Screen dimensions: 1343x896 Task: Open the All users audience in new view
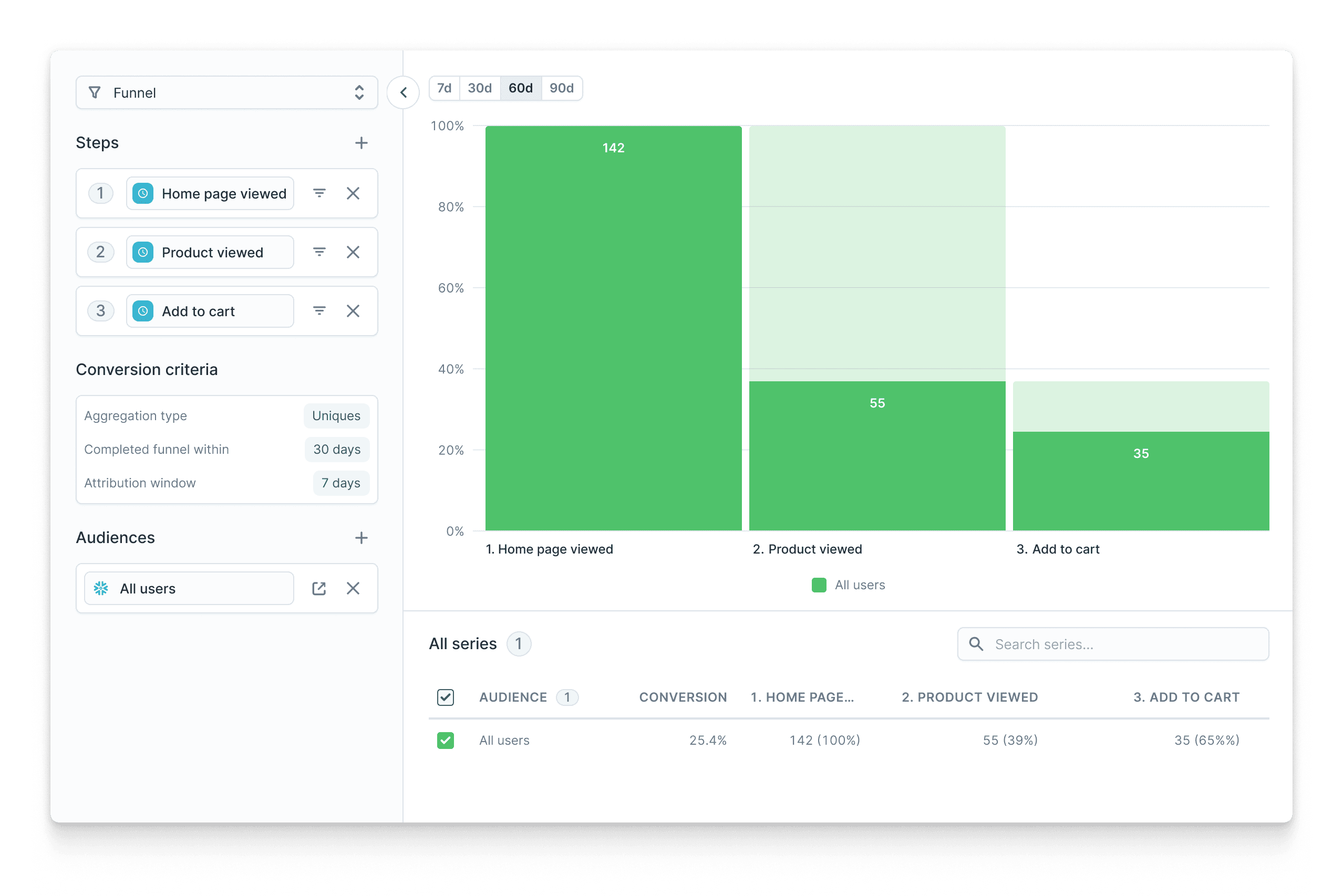(x=318, y=588)
